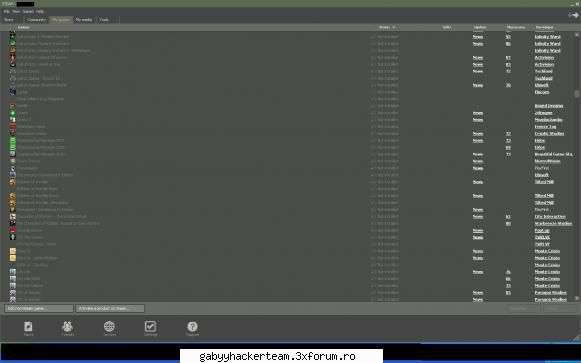This screenshot has height=363, width=581.
Task: Open the Freeze Tag developer link
Action: click(x=545, y=126)
